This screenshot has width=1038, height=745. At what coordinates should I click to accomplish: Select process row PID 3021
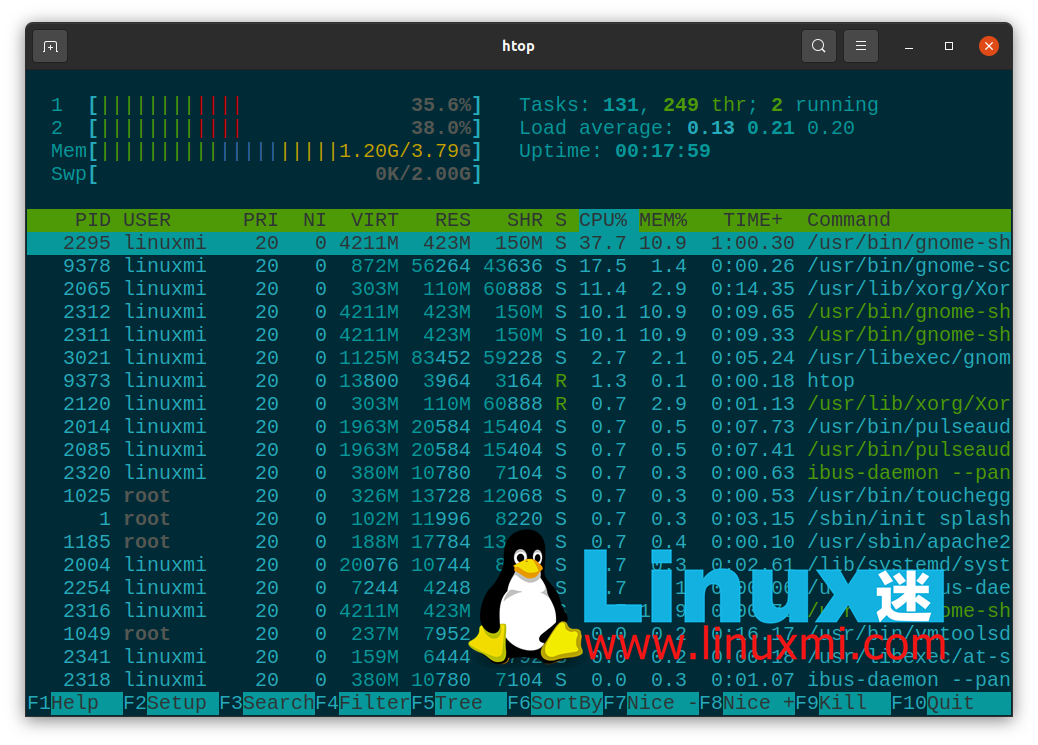point(519,358)
